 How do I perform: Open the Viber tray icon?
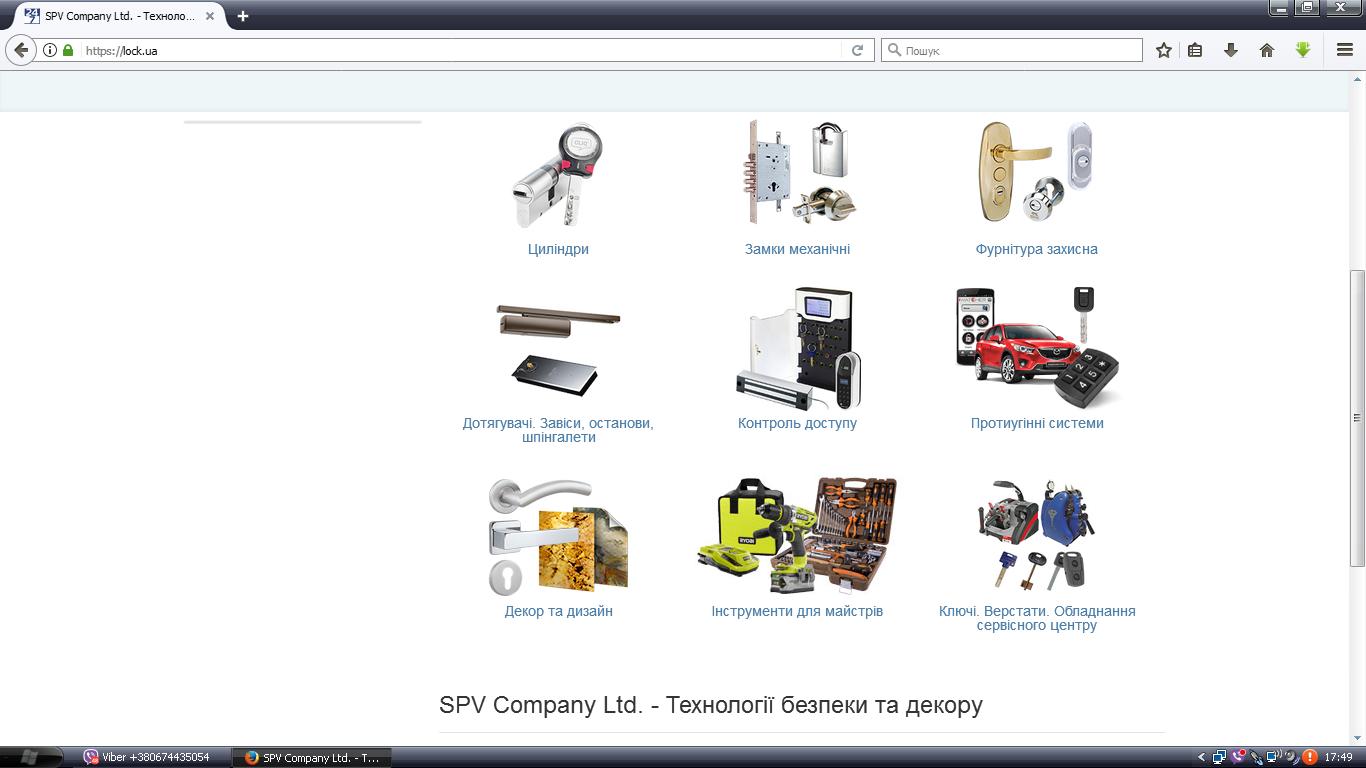pyautogui.click(x=1238, y=758)
